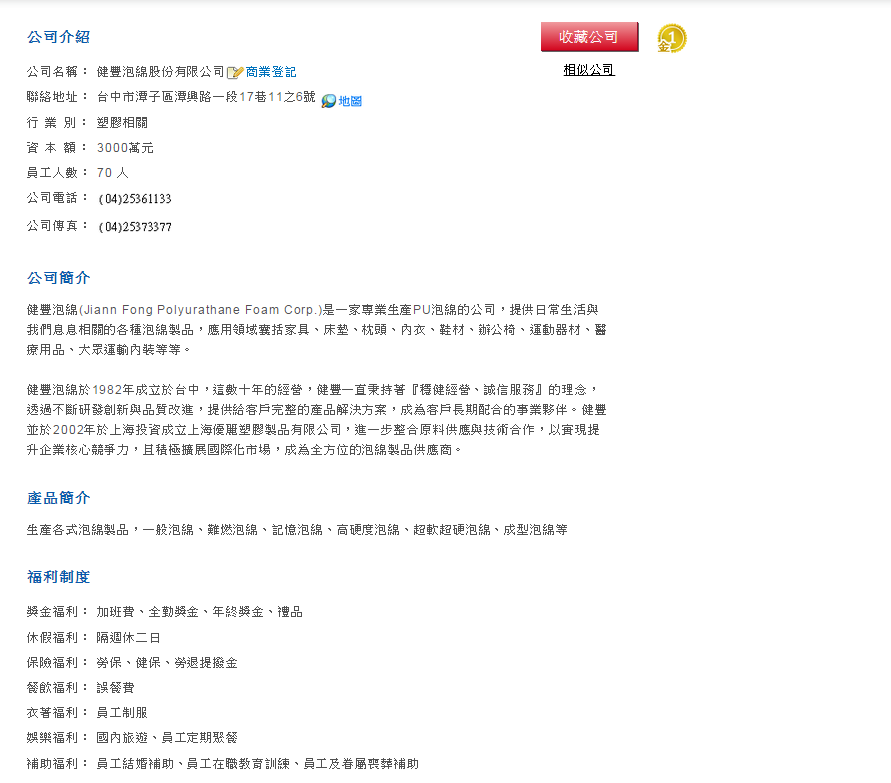Click bonus benefits 加班費、全勤獎金、年終獎金、禮品
The image size is (891, 783).
(x=199, y=612)
